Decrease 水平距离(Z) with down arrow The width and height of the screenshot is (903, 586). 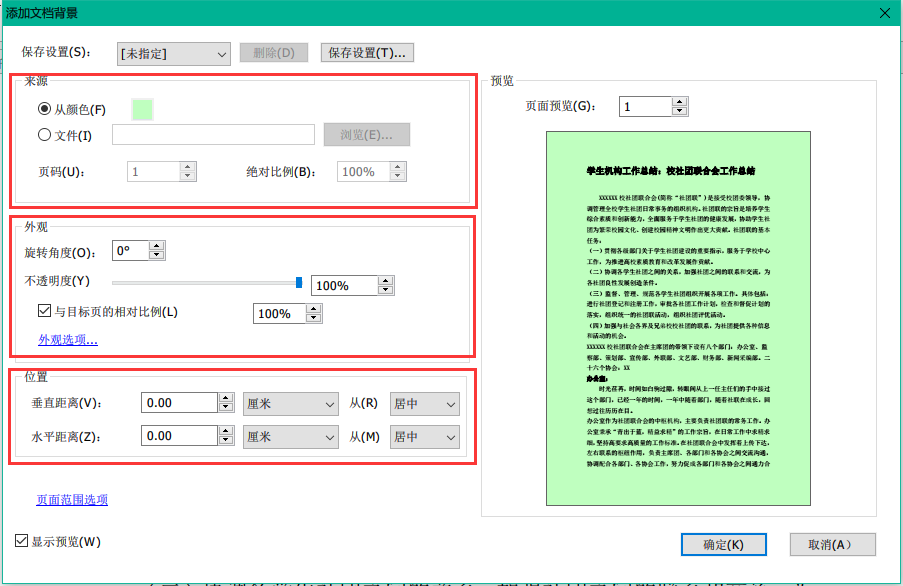(226, 440)
